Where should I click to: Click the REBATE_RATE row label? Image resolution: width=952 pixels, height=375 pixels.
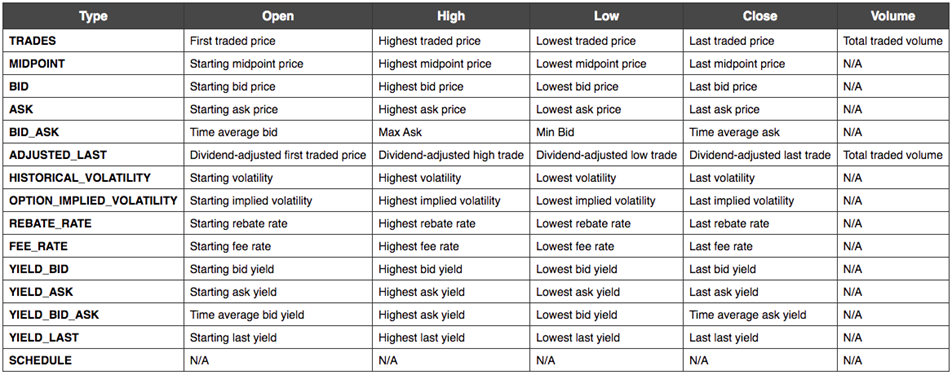click(x=94, y=223)
